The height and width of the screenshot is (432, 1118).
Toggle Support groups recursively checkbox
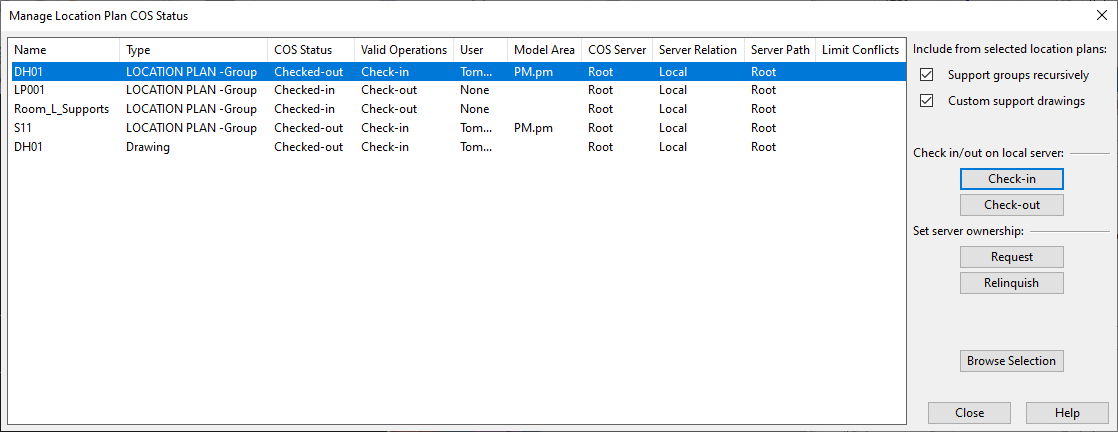[926, 75]
